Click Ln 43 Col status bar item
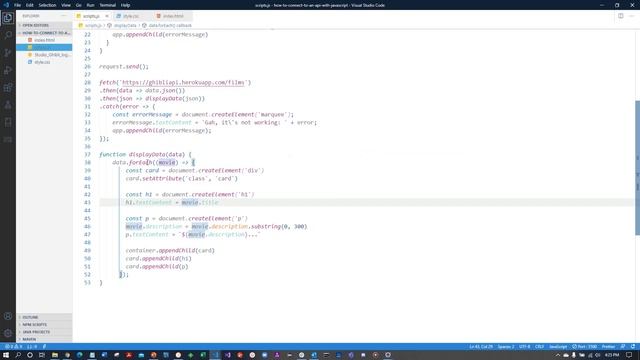The image size is (640, 360). (481, 347)
